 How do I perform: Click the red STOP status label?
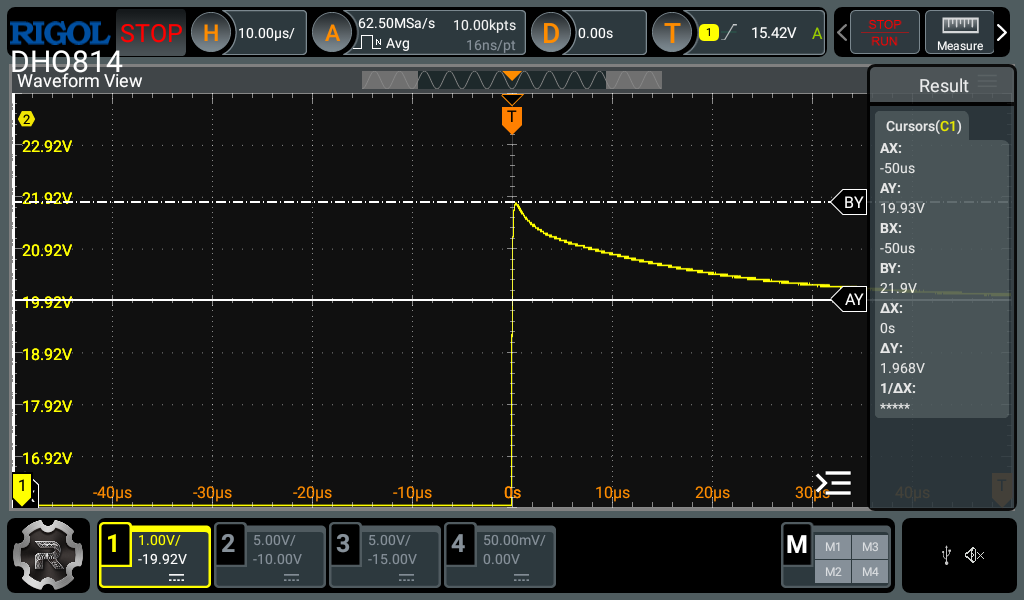click(x=151, y=33)
